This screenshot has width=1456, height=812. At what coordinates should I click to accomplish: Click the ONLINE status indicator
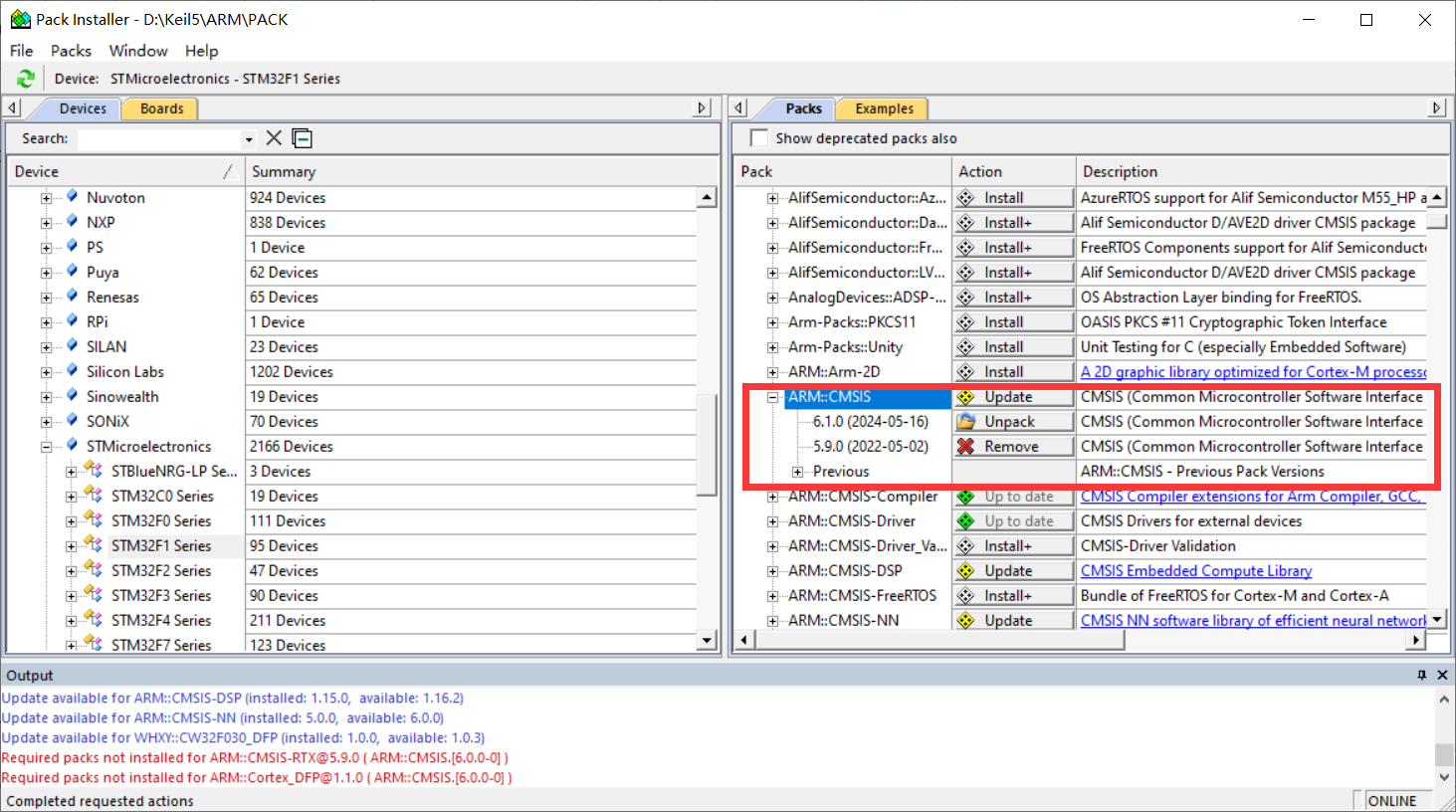(1391, 801)
